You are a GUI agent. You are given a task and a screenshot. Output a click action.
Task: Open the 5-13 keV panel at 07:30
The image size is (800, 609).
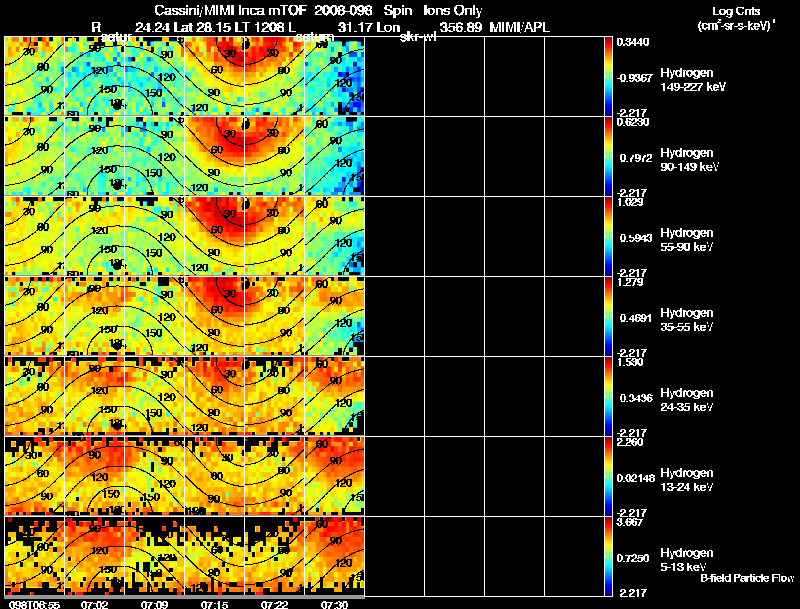coord(334,556)
